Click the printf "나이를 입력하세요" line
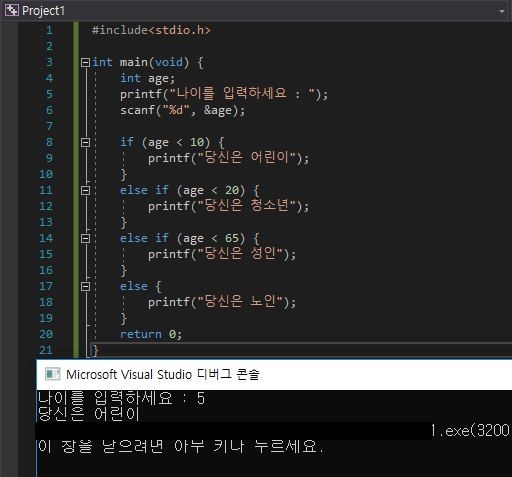 [224, 94]
